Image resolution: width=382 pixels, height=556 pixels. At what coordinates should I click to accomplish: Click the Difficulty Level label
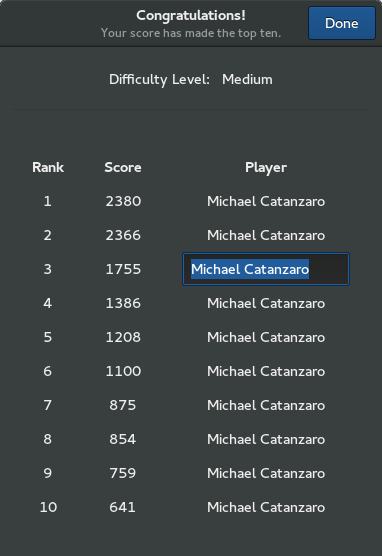(x=159, y=79)
